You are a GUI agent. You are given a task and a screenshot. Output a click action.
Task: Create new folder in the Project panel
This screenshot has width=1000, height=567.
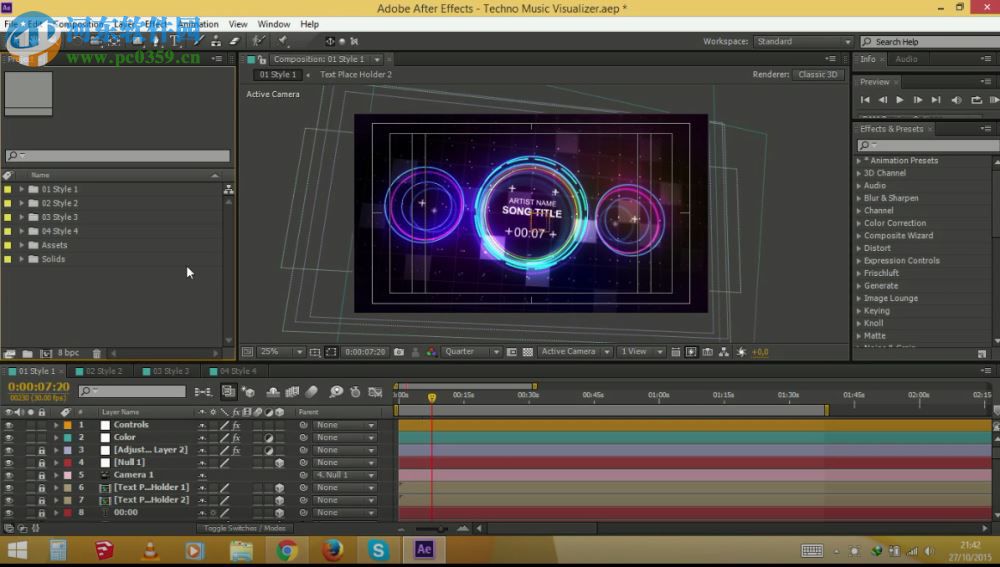[x=27, y=353]
